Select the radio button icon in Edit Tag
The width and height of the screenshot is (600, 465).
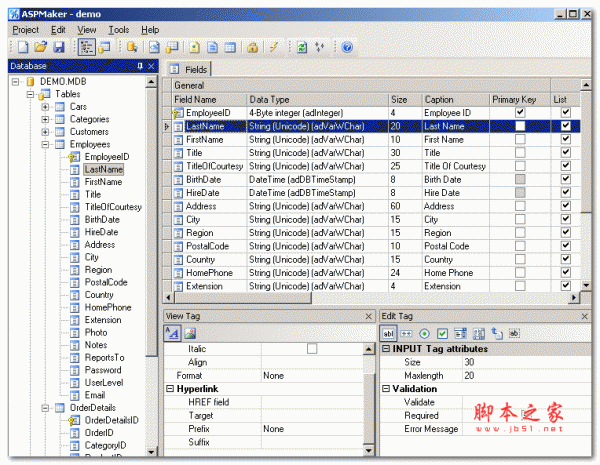coord(425,333)
